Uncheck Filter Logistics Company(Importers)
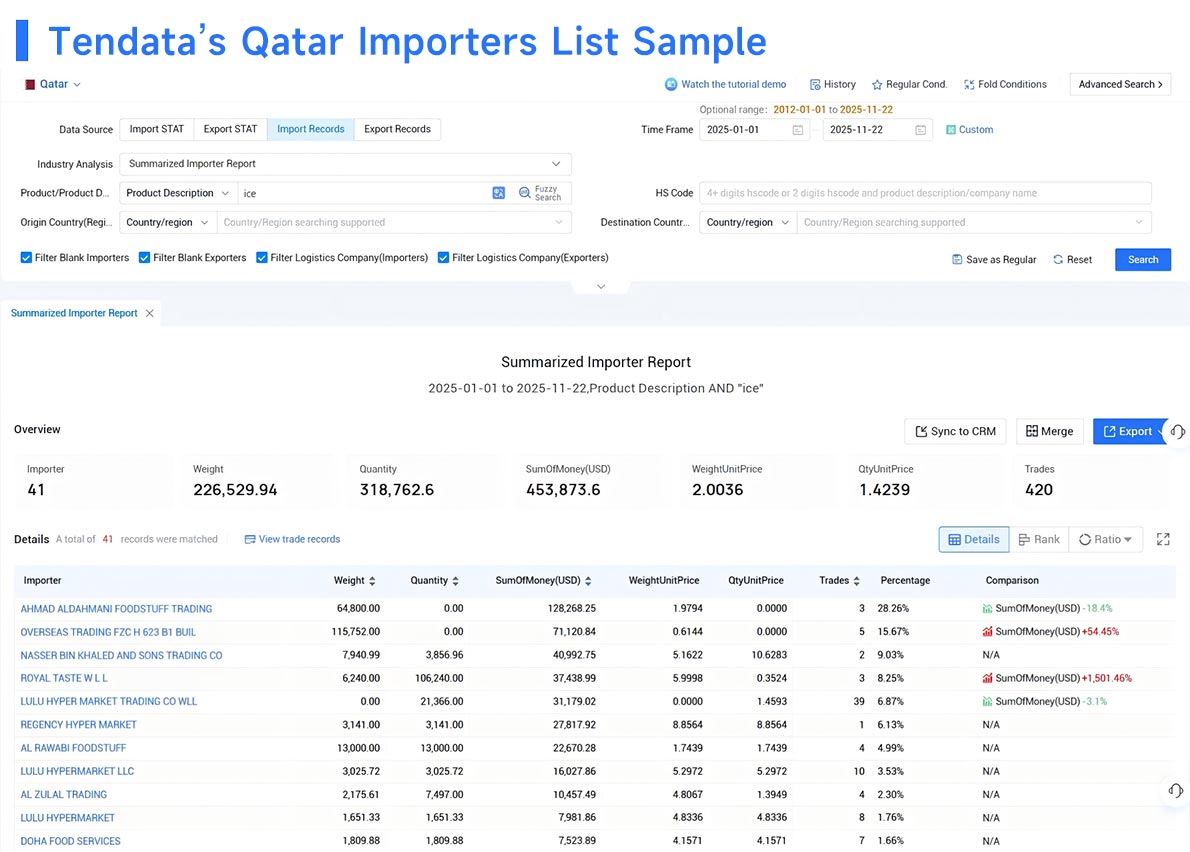 pos(262,258)
